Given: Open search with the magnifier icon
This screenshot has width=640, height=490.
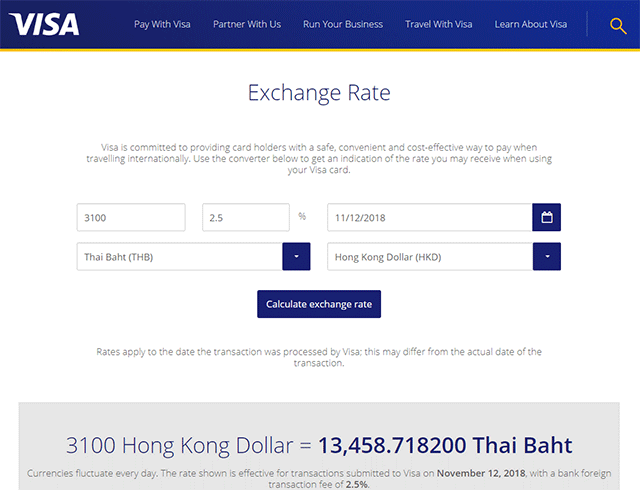Looking at the screenshot, I should coord(617,25).
